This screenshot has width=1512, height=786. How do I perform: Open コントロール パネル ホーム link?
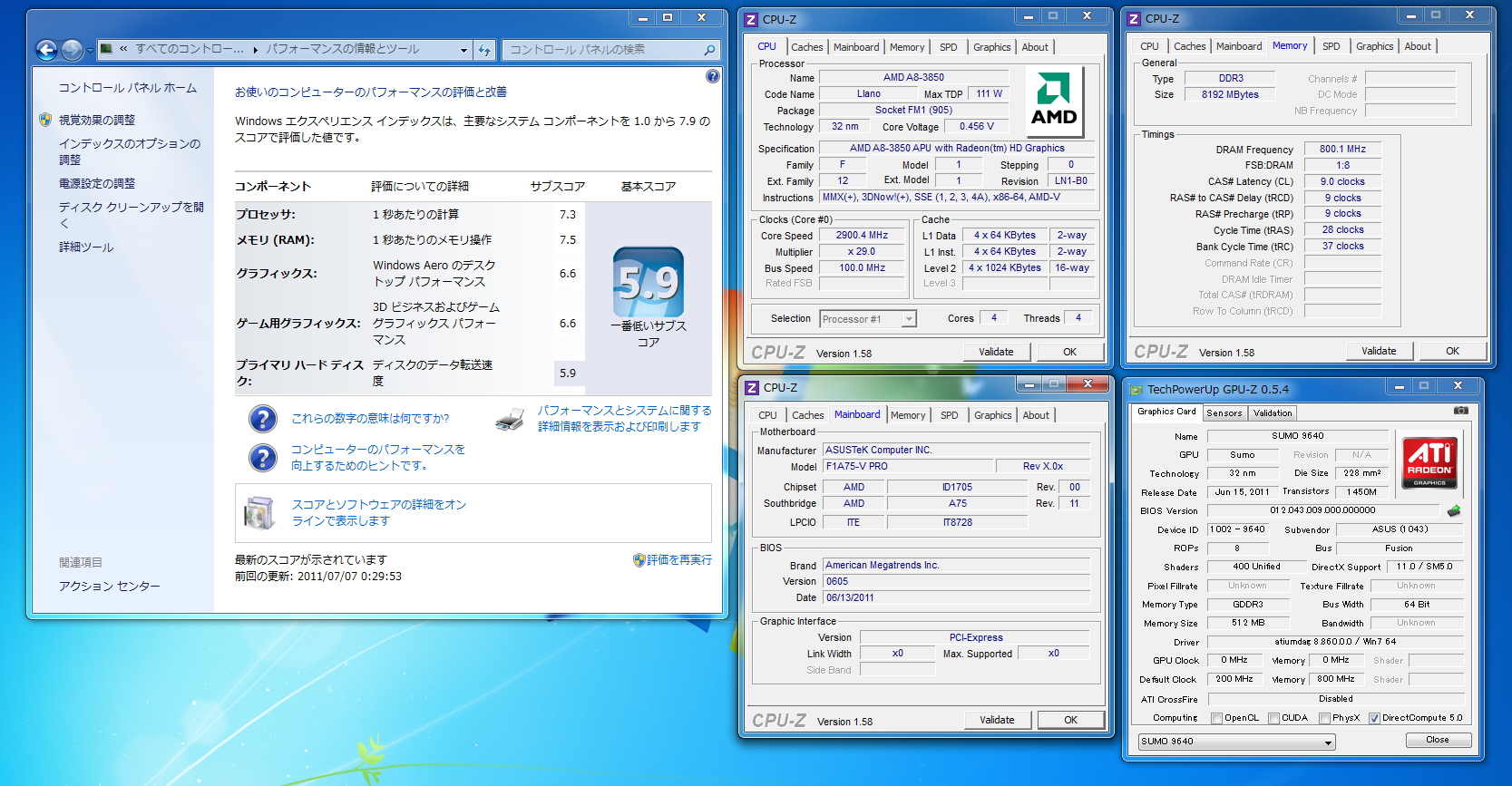click(x=128, y=88)
